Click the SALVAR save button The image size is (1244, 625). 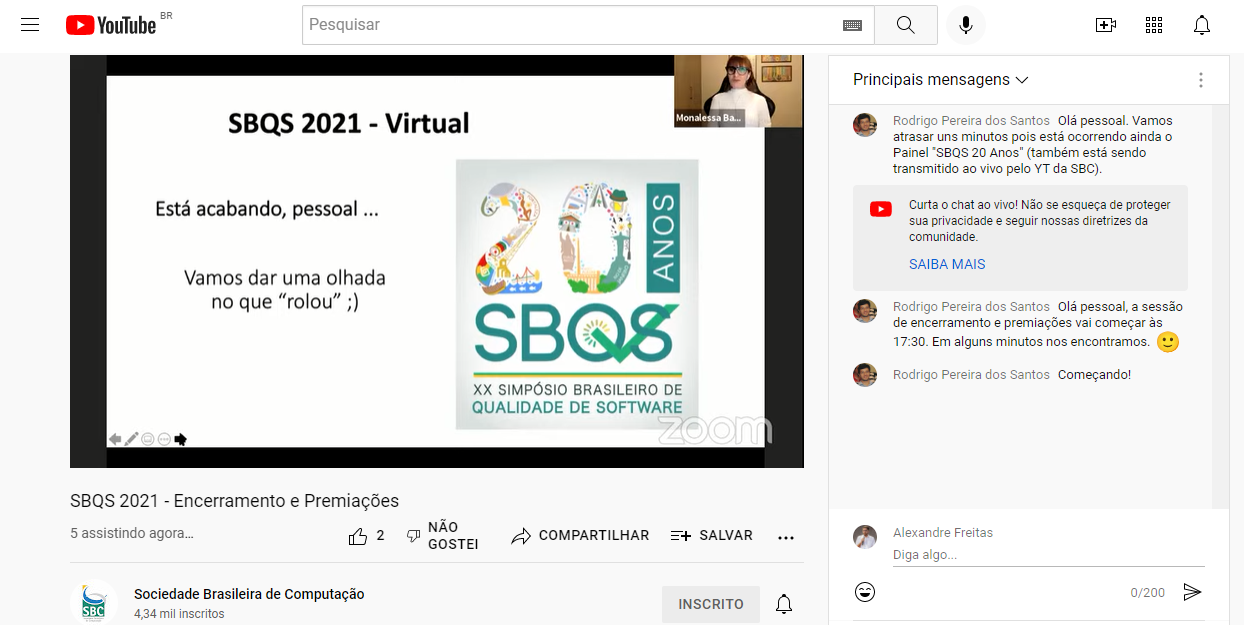(x=712, y=536)
